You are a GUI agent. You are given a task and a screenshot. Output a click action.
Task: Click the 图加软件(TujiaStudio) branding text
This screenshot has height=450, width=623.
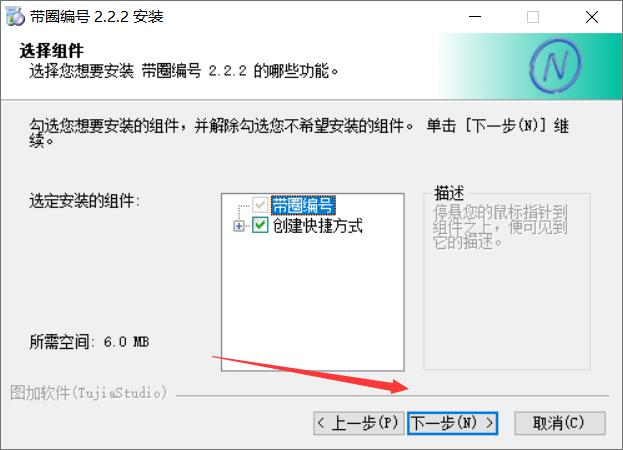[x=89, y=392]
